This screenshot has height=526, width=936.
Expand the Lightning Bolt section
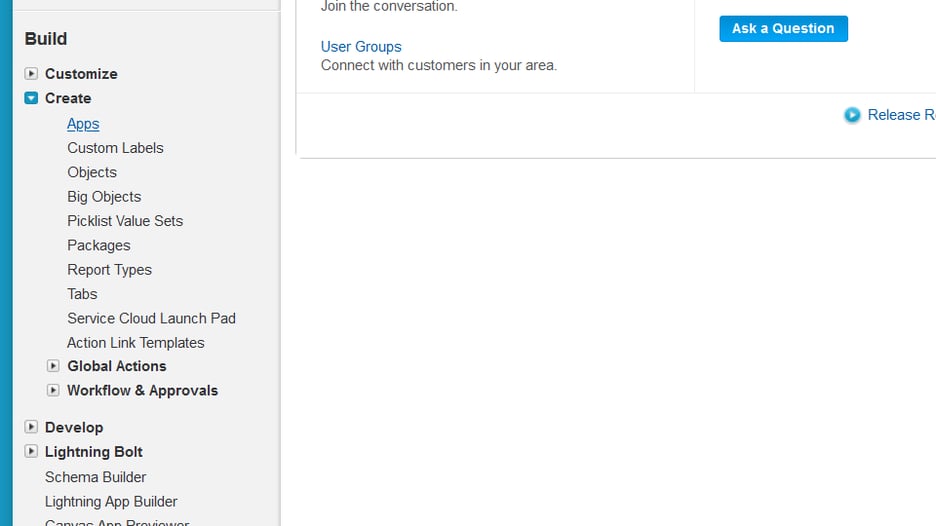click(32, 452)
